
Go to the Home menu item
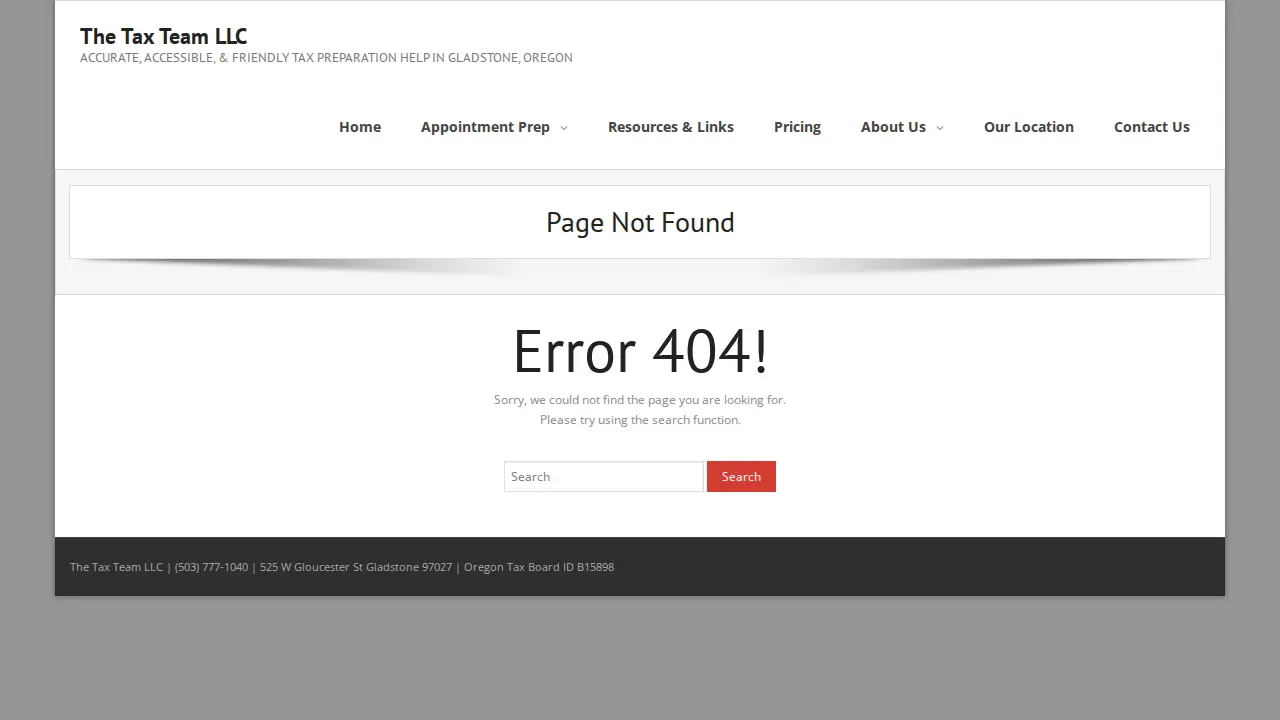[x=360, y=127]
